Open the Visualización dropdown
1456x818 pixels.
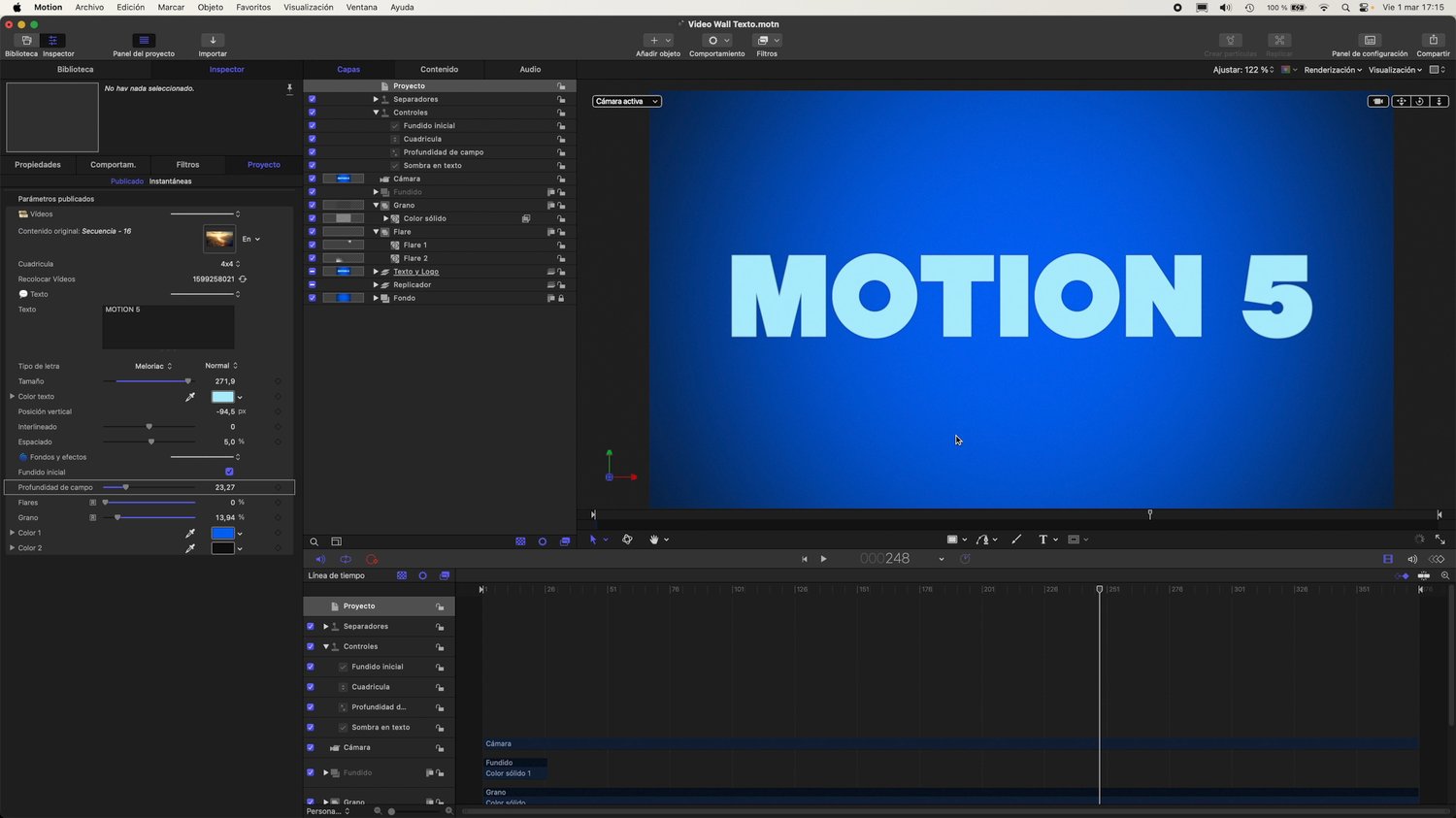(1395, 70)
